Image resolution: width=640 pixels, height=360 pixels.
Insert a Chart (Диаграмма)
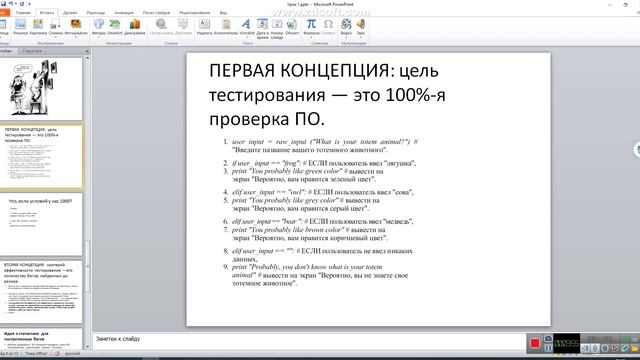click(x=135, y=27)
